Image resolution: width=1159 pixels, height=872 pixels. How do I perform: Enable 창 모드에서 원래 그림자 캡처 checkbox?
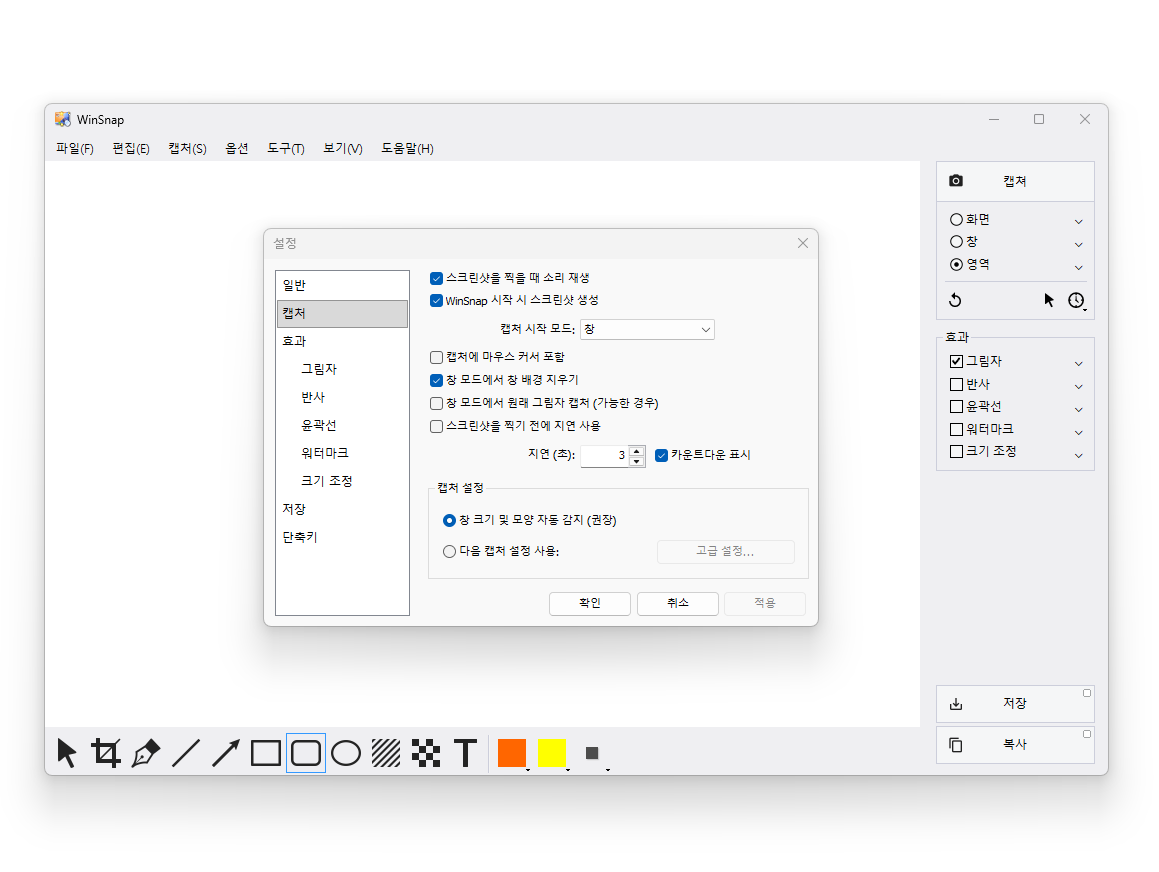436,403
